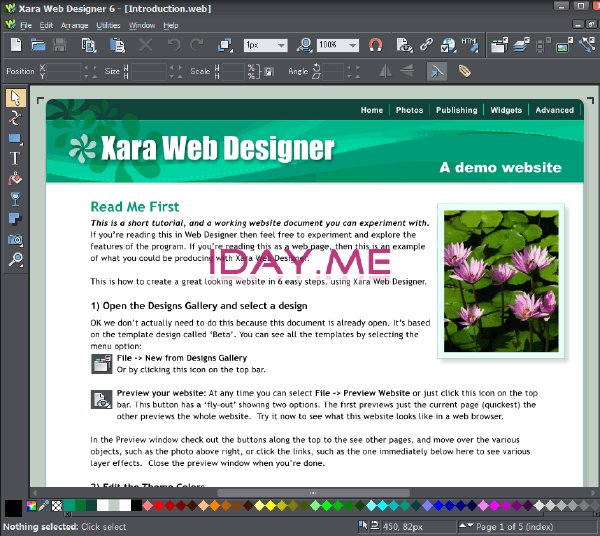Export the HTML website icon
Viewport: 600px width, 536px height.
[470, 45]
